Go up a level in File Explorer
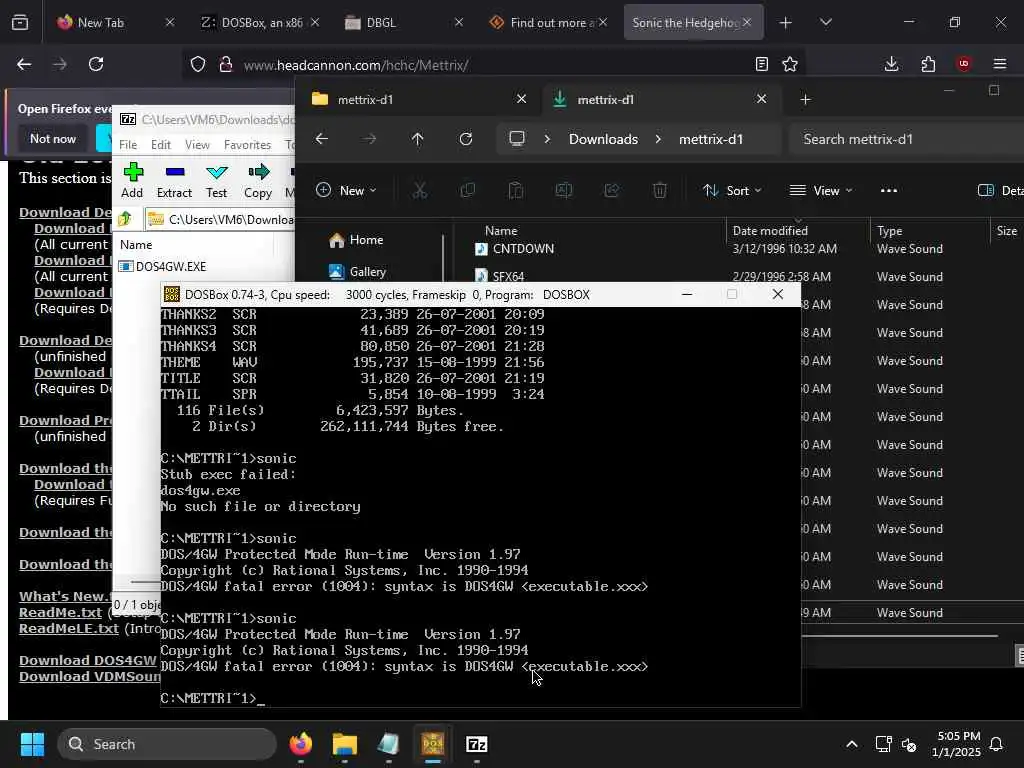This screenshot has height=768, width=1024. 417,138
